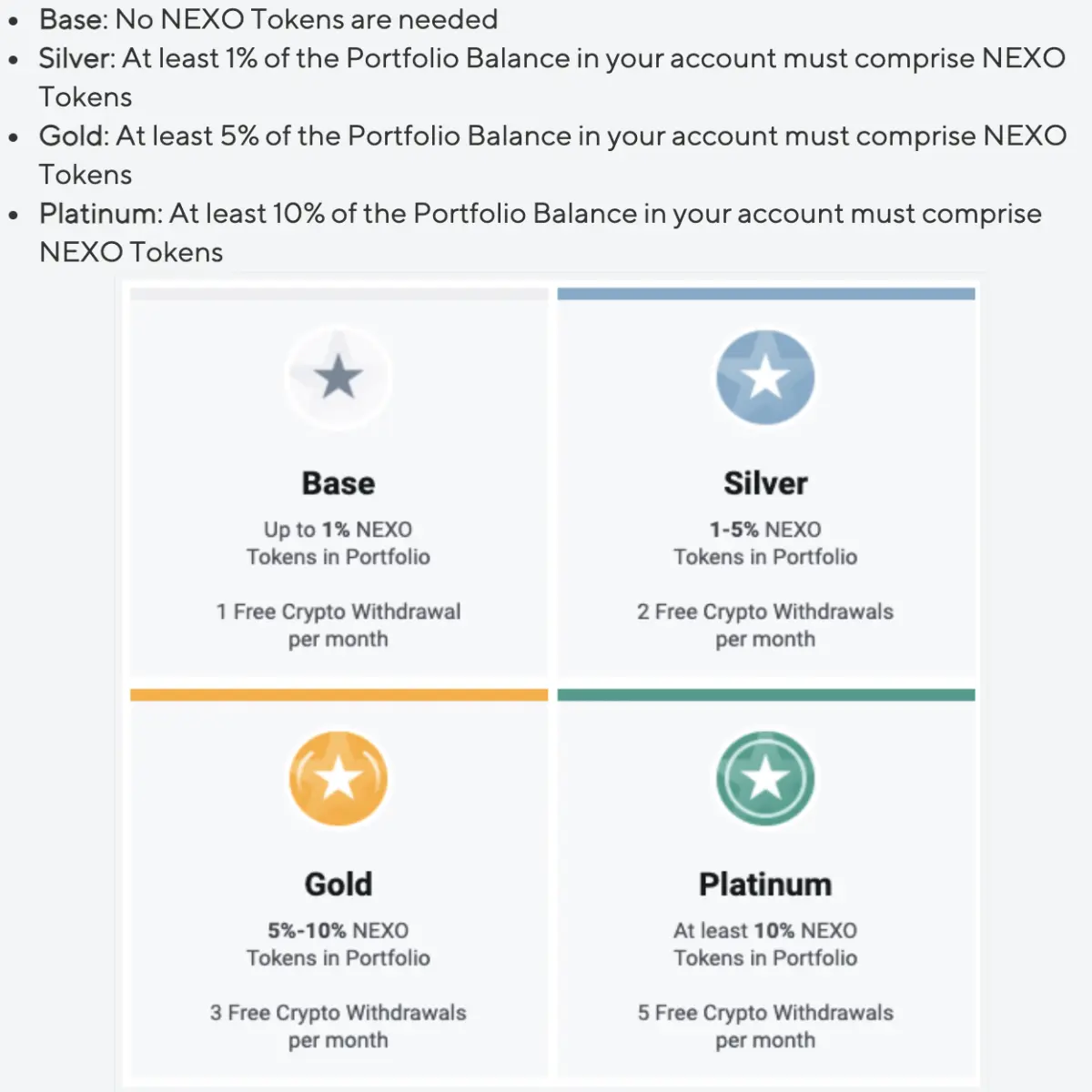Screen dimensions: 1092x1092
Task: Click the green bar above Platinum card
Action: pos(766,695)
